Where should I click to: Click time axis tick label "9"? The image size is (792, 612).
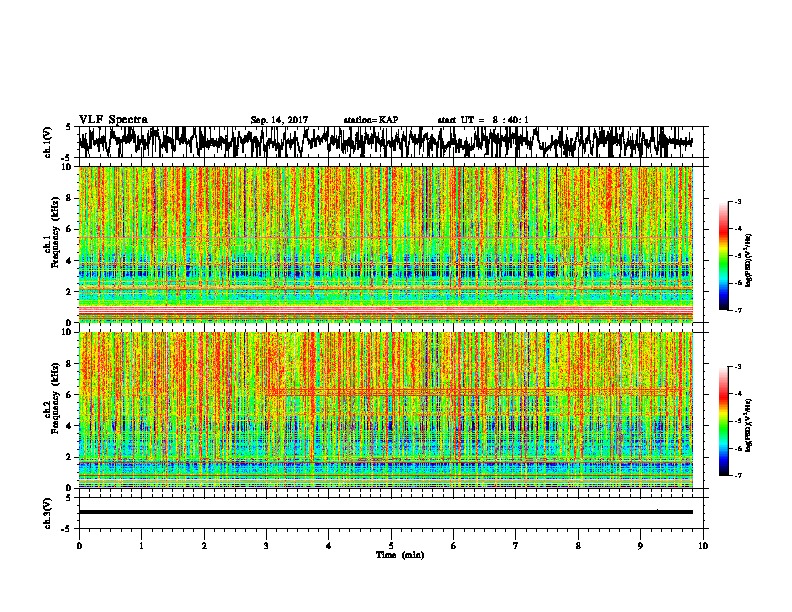pyautogui.click(x=640, y=546)
